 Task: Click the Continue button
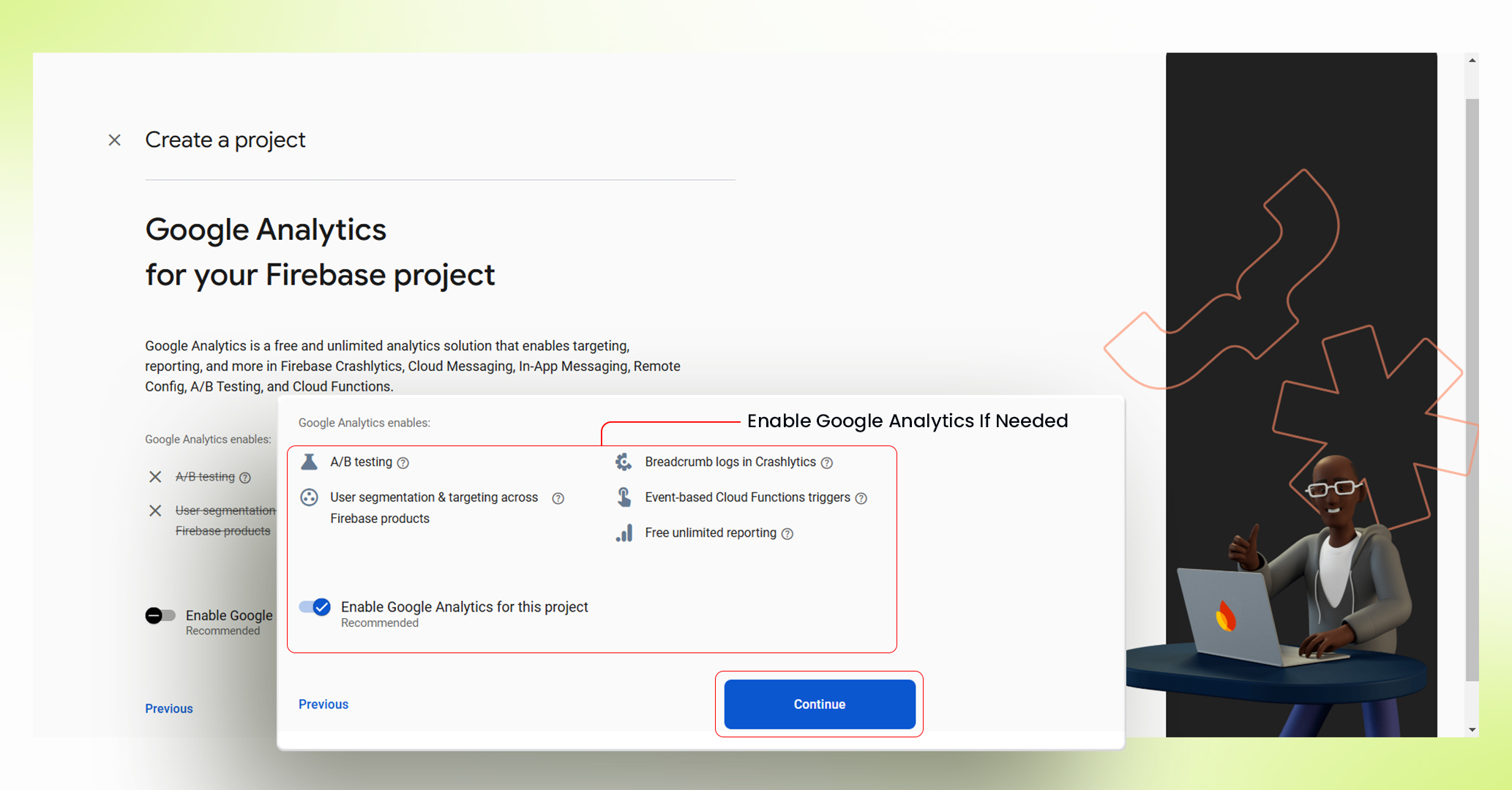819,704
